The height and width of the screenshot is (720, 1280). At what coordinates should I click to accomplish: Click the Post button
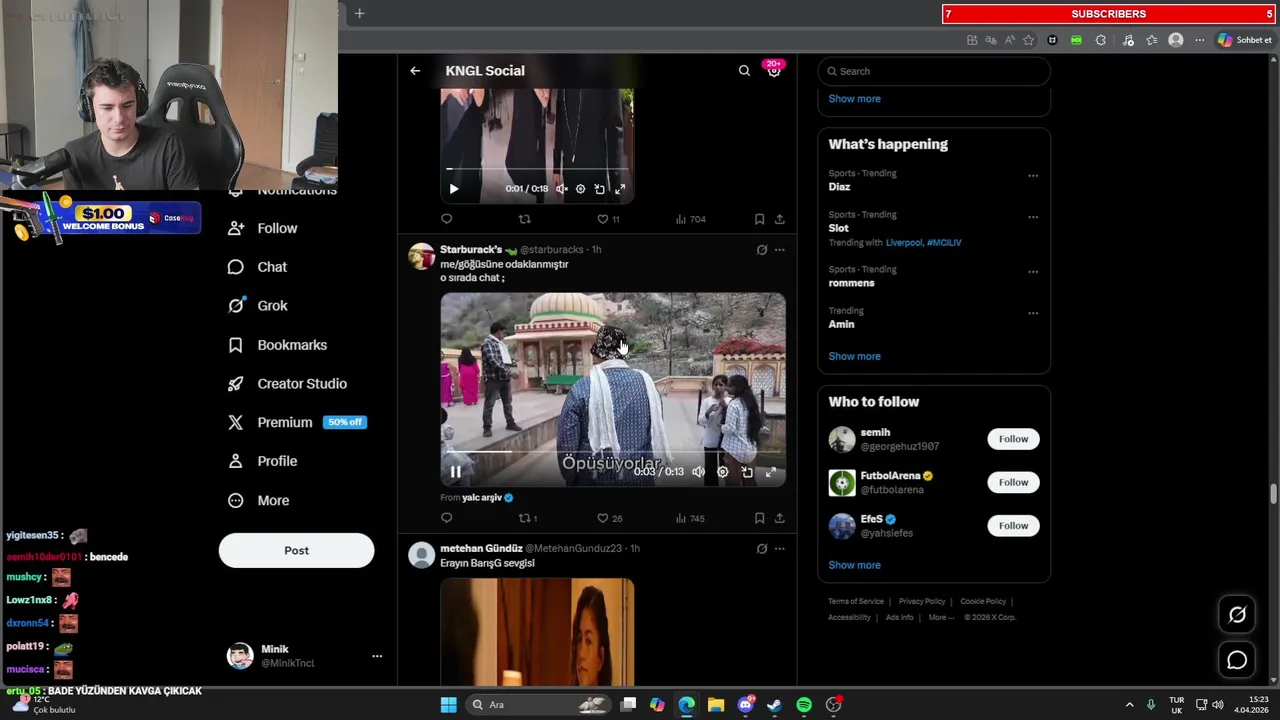296,551
